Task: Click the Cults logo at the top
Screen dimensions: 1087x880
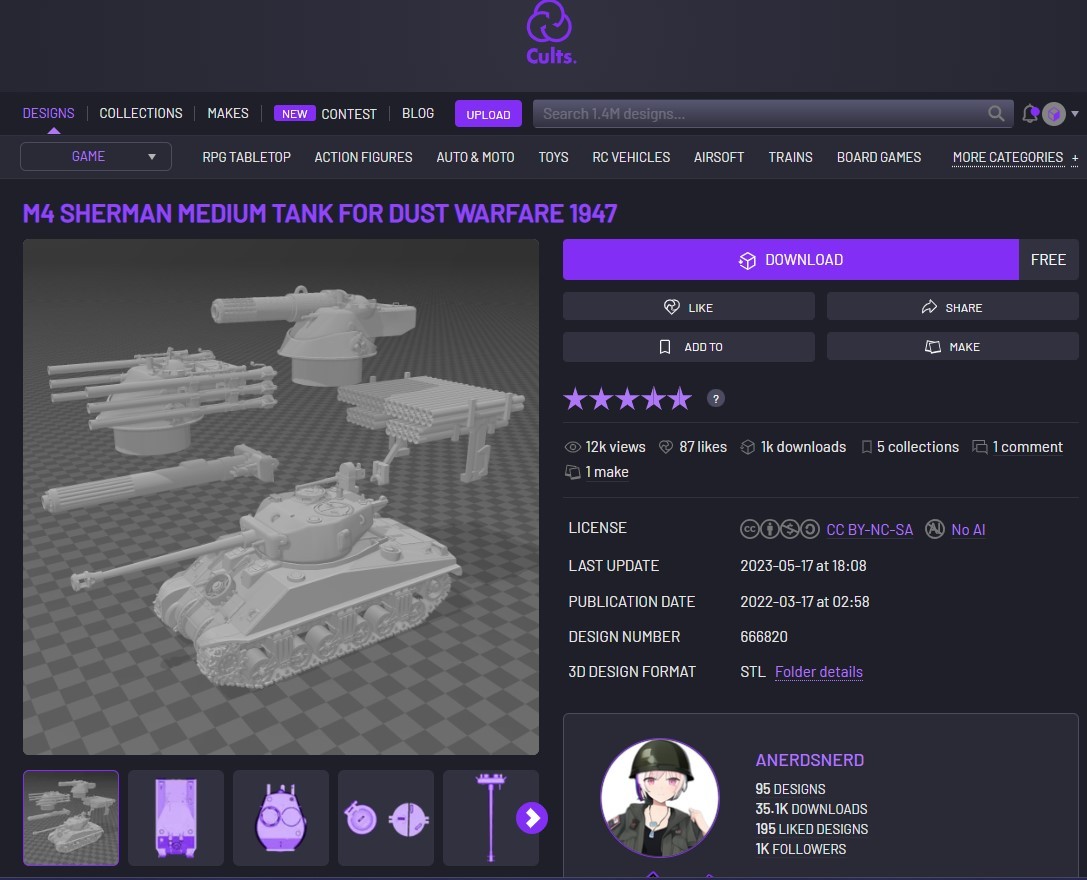Action: click(550, 33)
